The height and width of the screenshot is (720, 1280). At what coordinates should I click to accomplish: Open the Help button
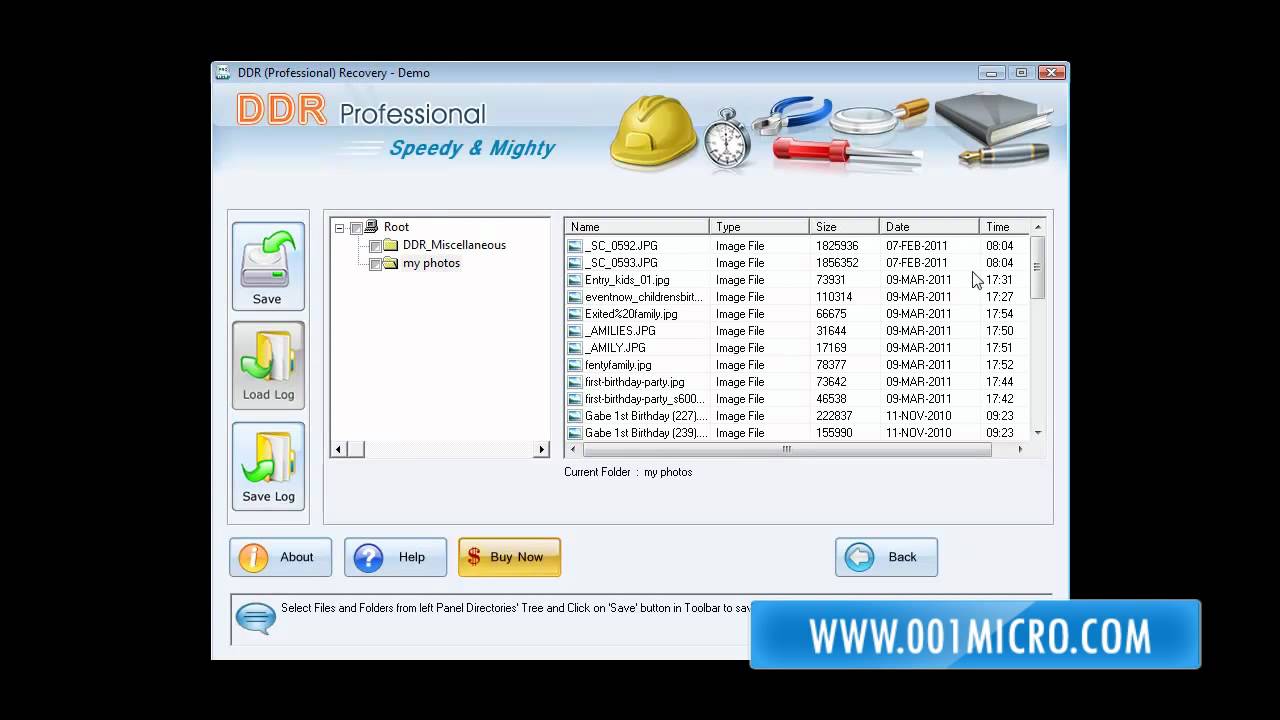tap(395, 557)
